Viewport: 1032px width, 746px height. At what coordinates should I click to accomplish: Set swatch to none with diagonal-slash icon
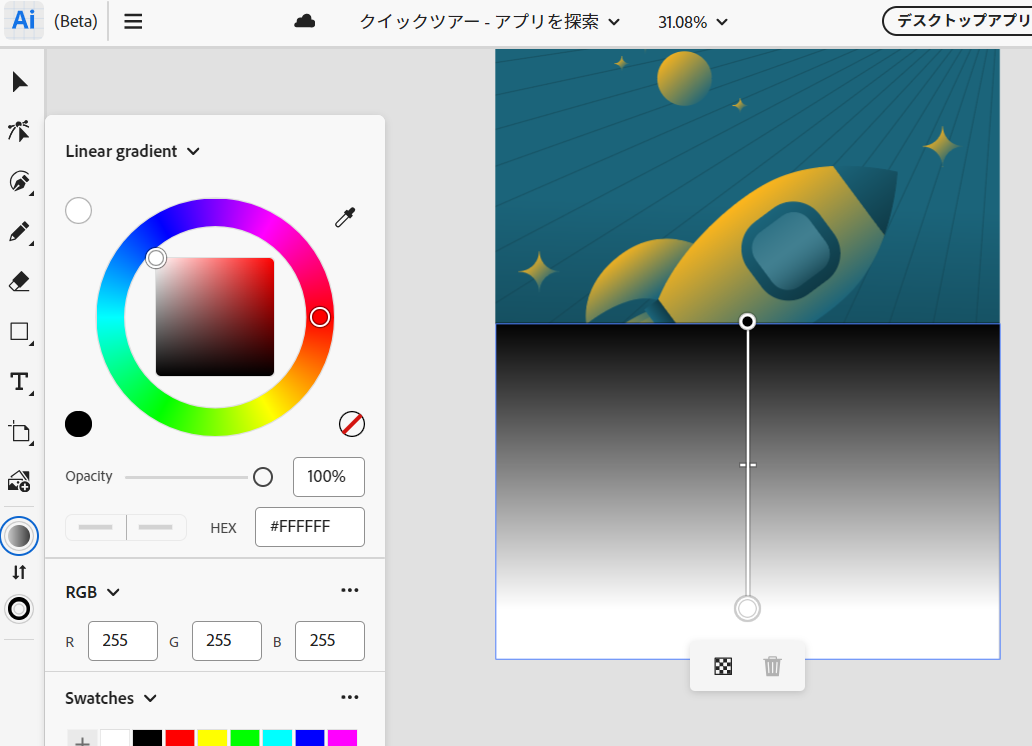tap(351, 424)
